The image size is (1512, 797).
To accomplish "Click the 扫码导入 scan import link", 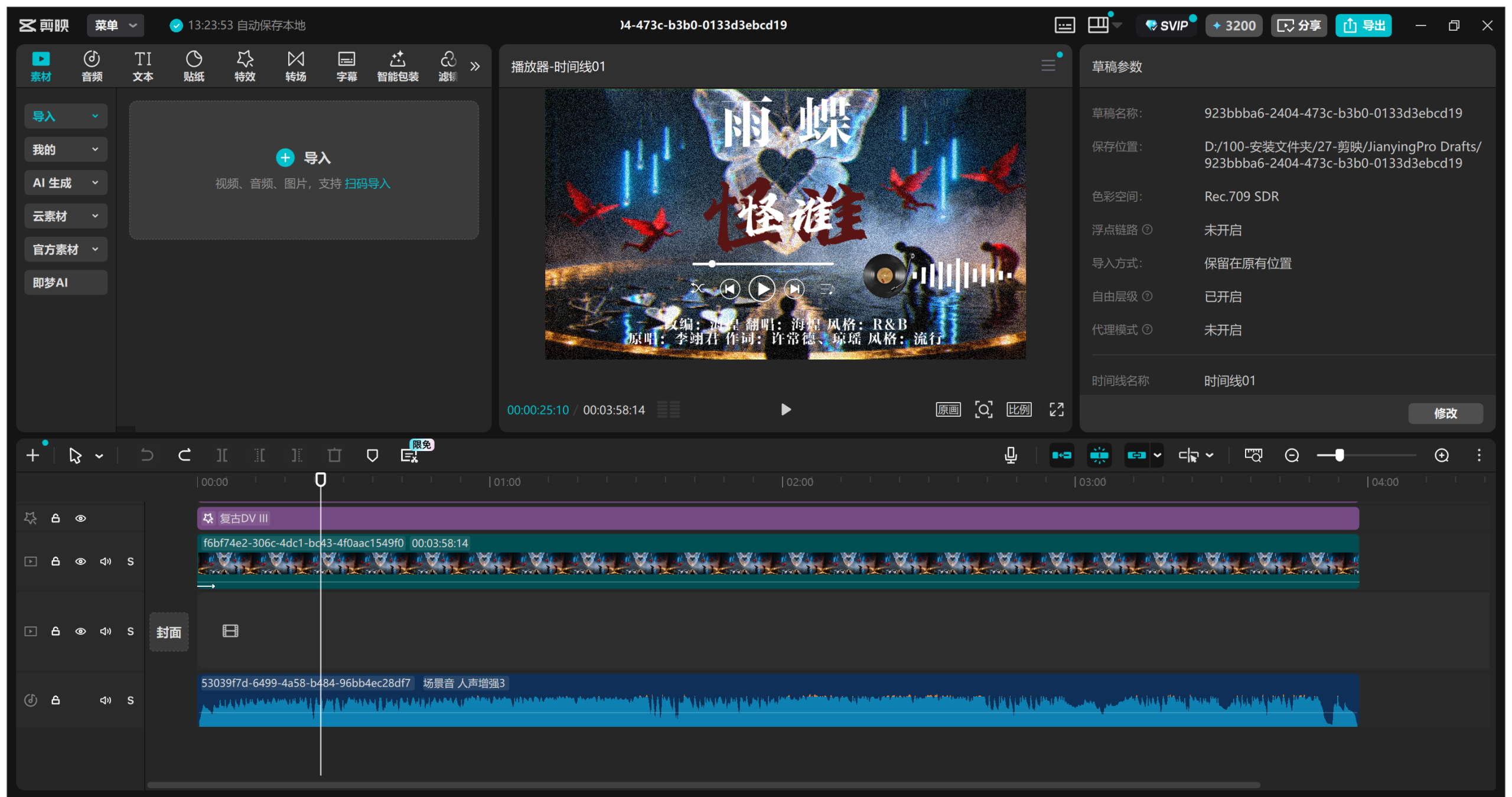I will point(367,184).
